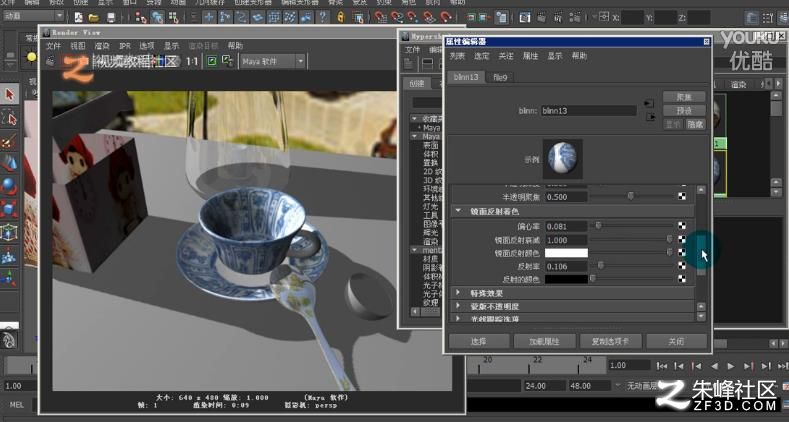Viewport: 789px width, 422px height.
Task: Open the white 镜面反射颜色 color swatch
Action: [x=566, y=252]
